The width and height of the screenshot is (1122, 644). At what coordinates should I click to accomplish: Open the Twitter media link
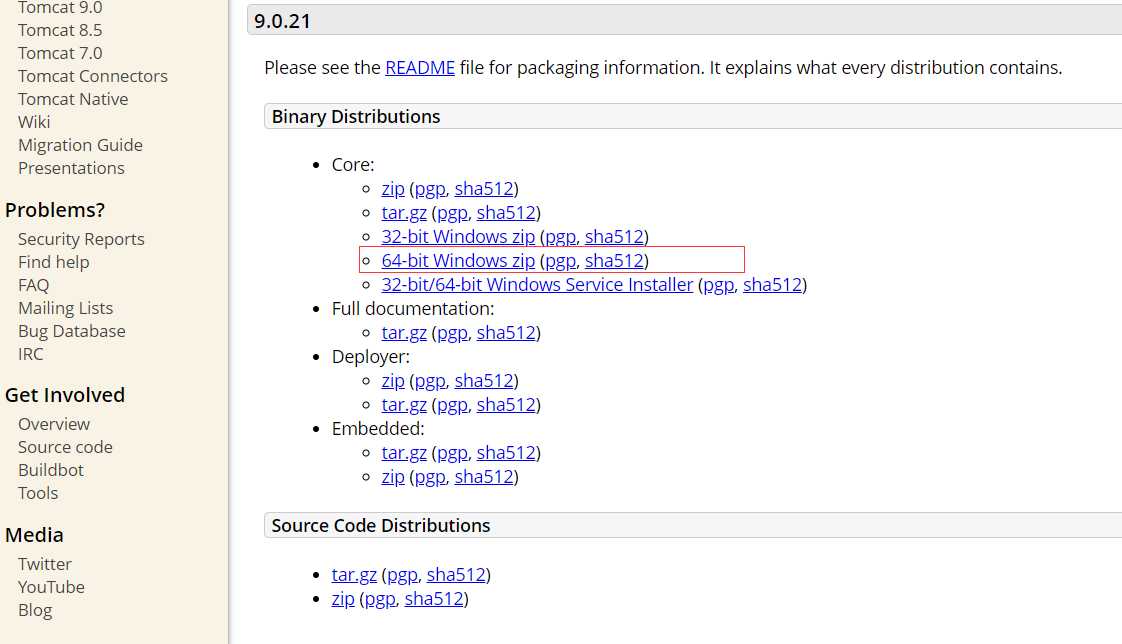[x=44, y=564]
